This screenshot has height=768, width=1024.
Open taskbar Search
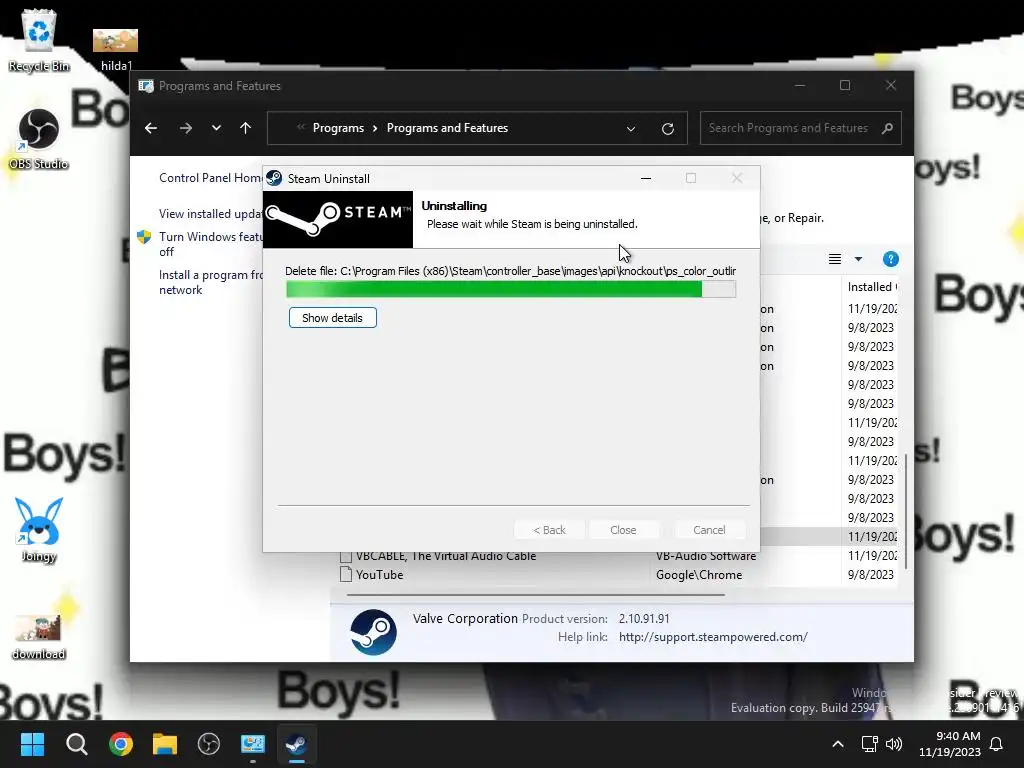(76, 744)
